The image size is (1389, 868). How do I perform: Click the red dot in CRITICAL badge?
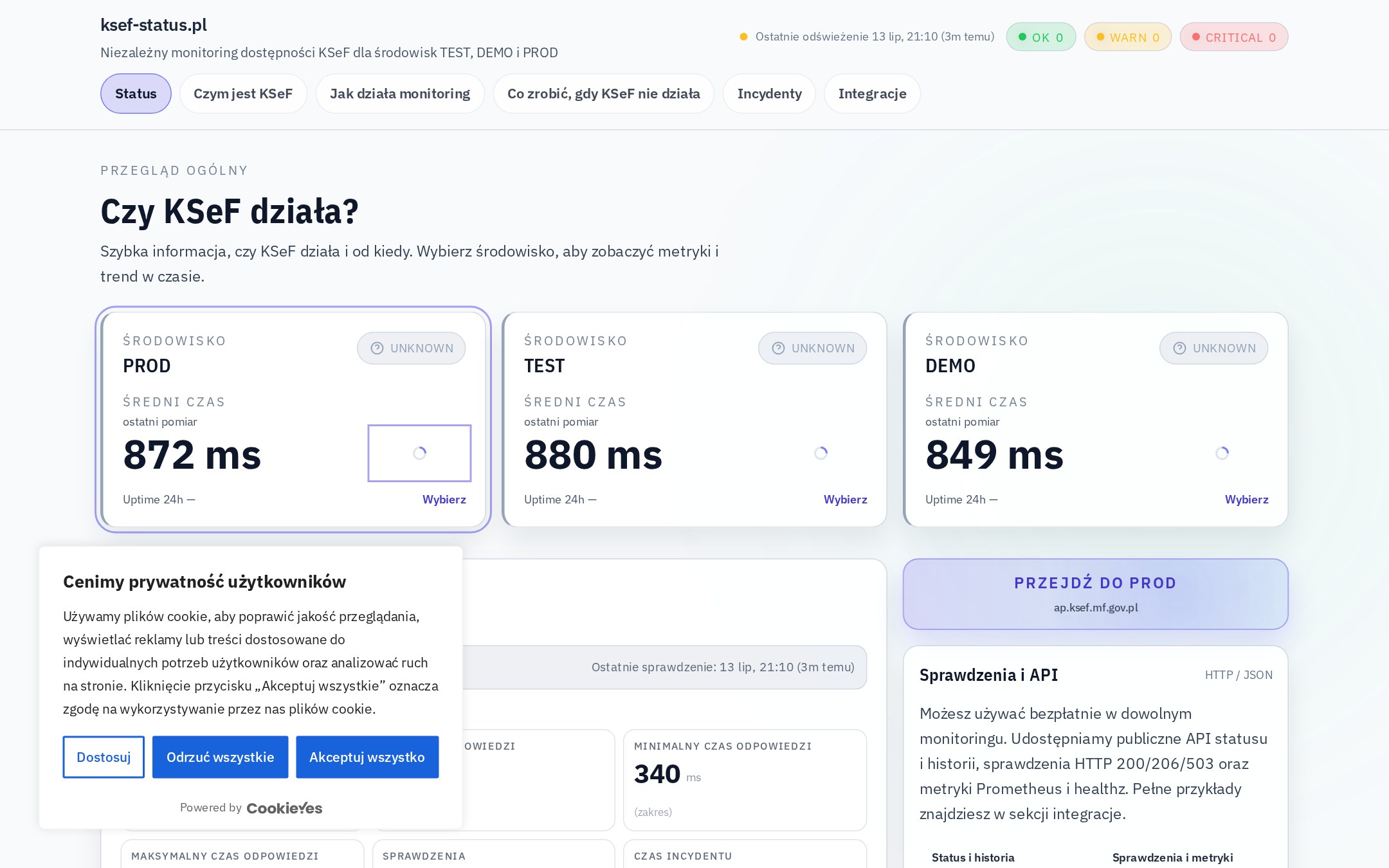tap(1196, 37)
